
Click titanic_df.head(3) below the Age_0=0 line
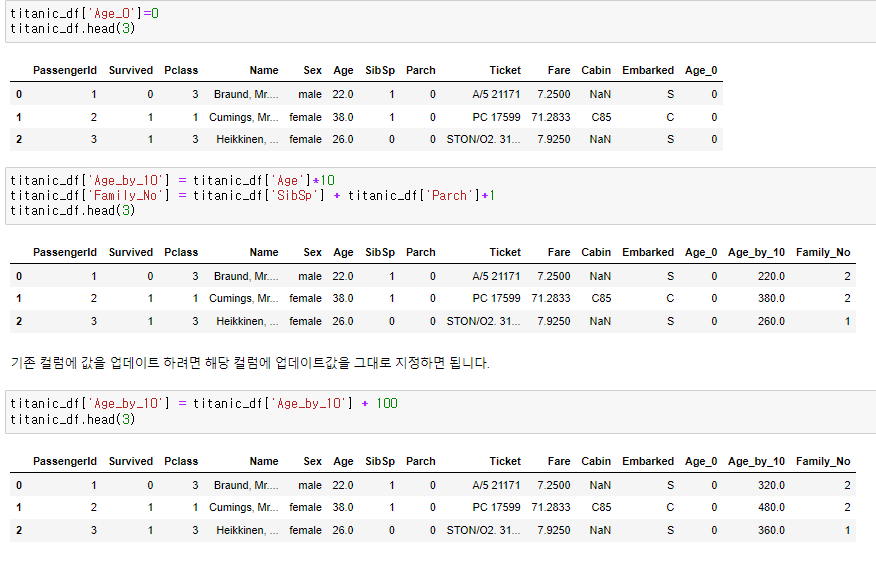click(x=73, y=28)
